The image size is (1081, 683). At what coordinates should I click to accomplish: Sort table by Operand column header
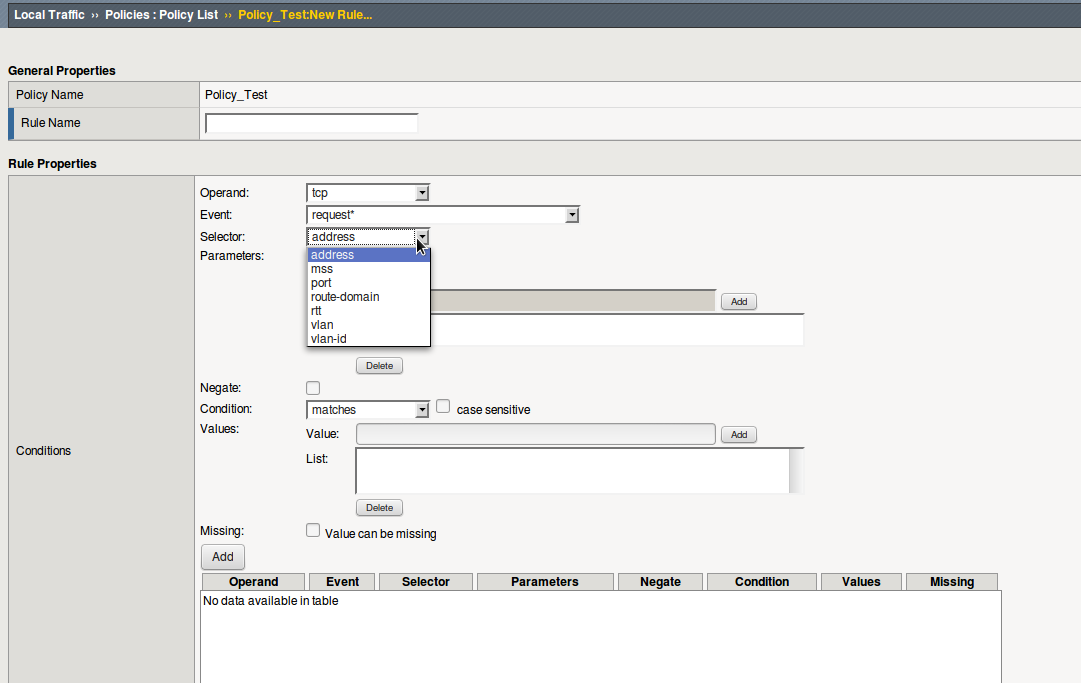[x=254, y=582]
